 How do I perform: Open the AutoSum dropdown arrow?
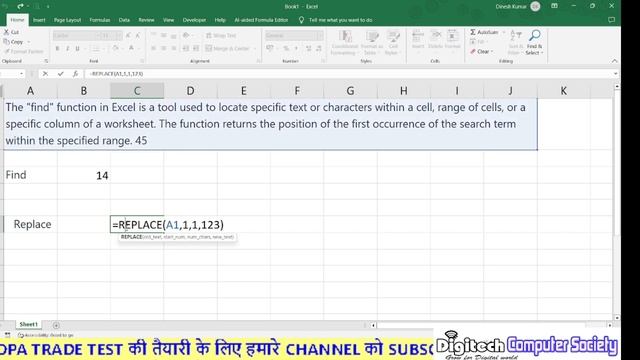504,32
